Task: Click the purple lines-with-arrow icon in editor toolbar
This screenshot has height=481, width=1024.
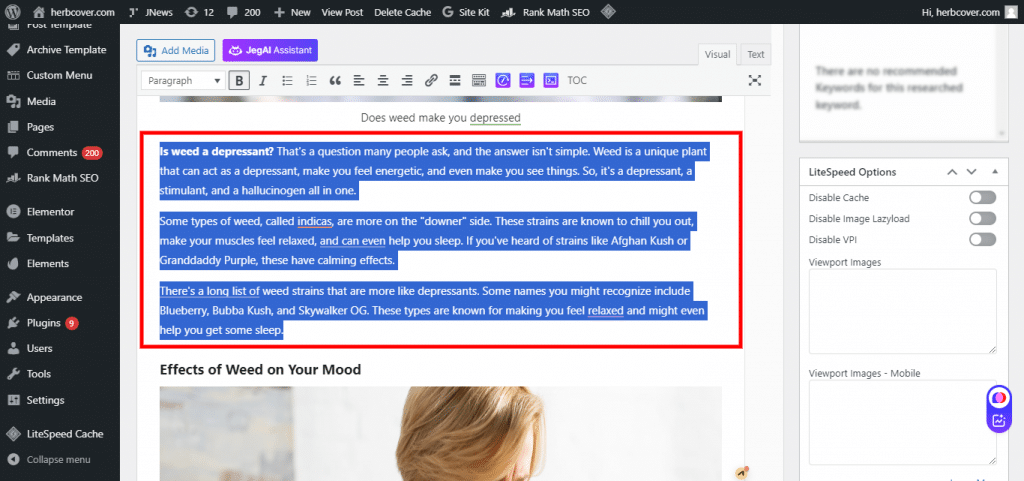Action: [527, 80]
